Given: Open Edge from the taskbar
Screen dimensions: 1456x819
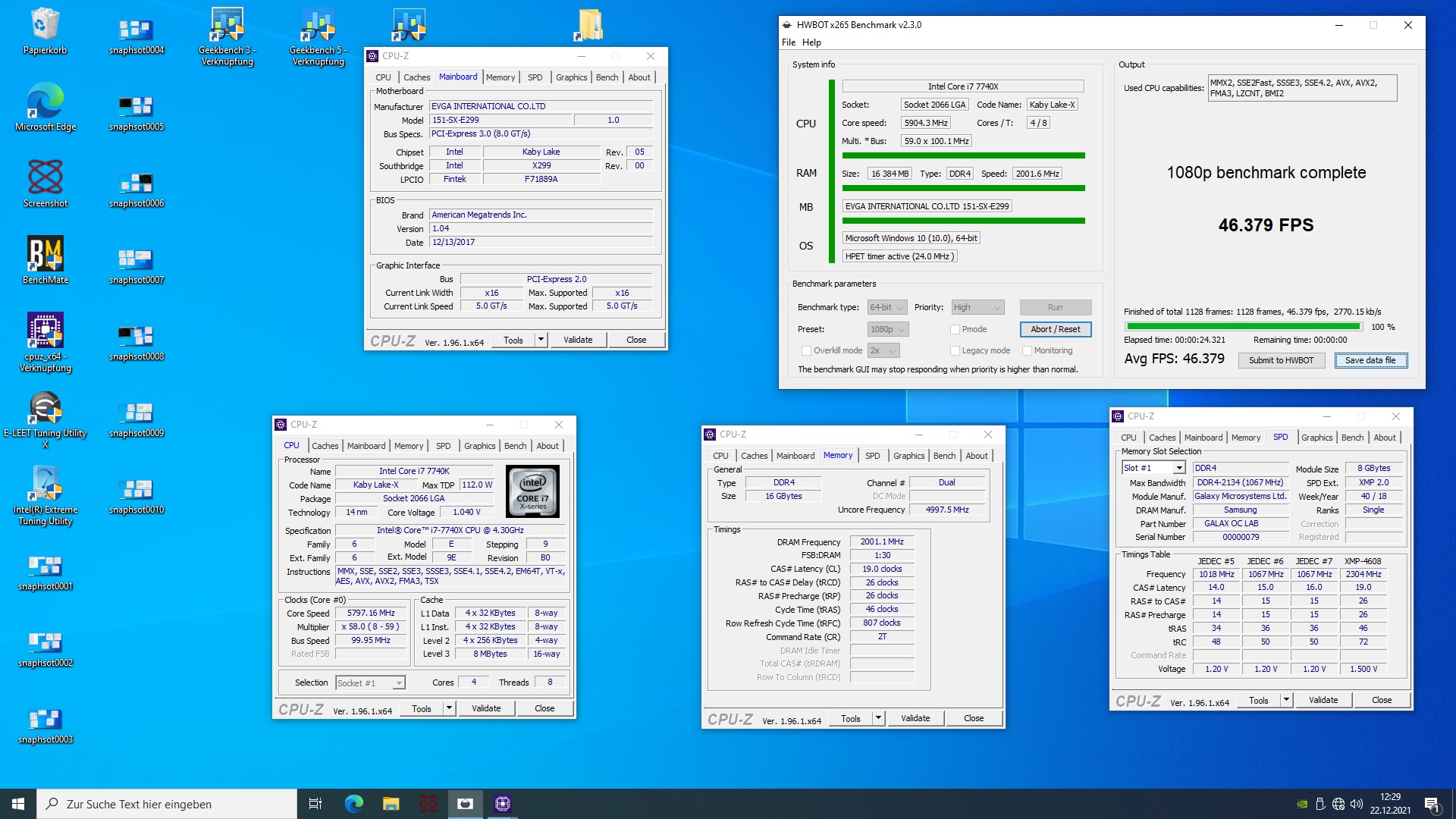Looking at the screenshot, I should (x=353, y=804).
